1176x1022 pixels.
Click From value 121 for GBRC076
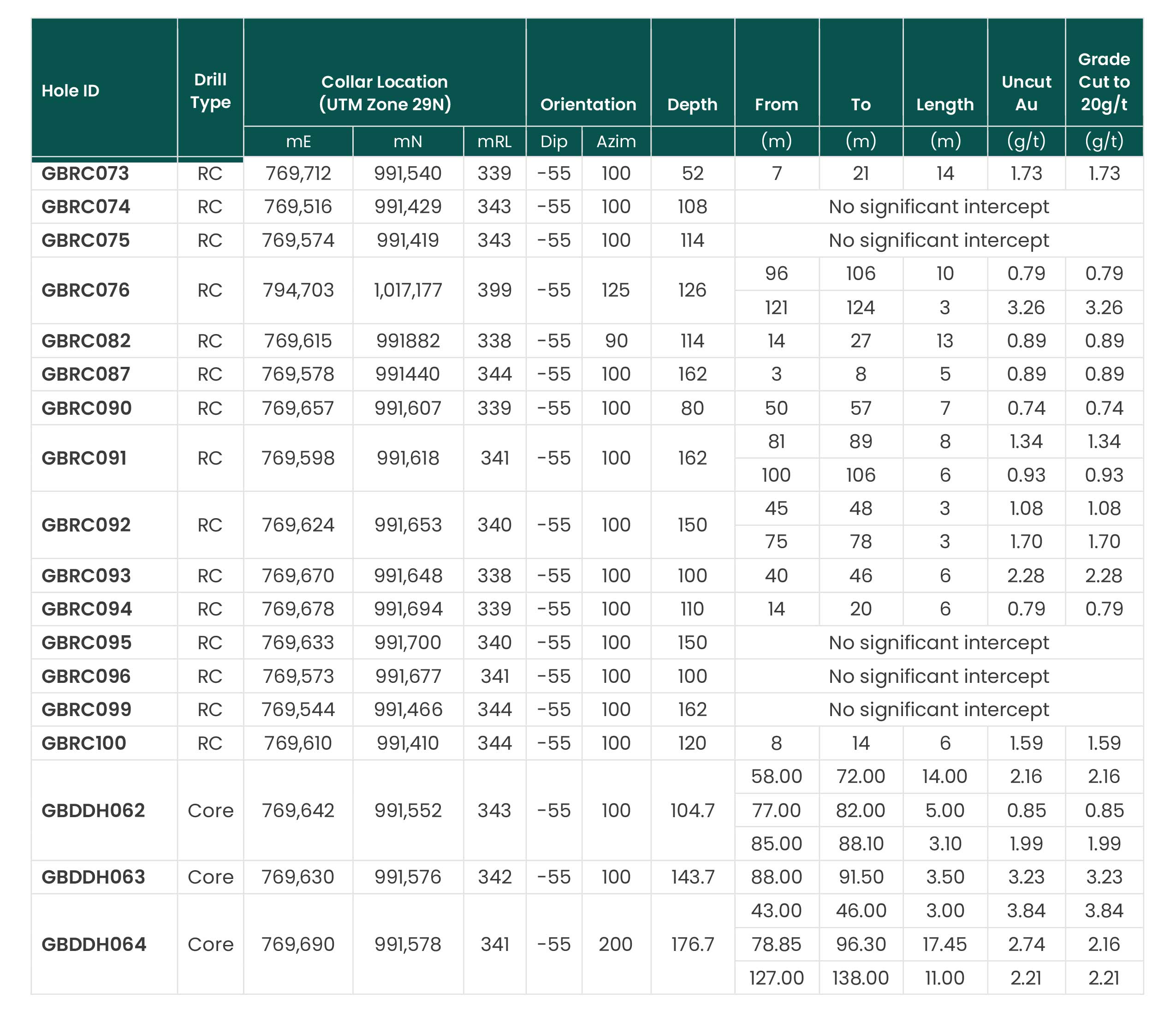[776, 308]
